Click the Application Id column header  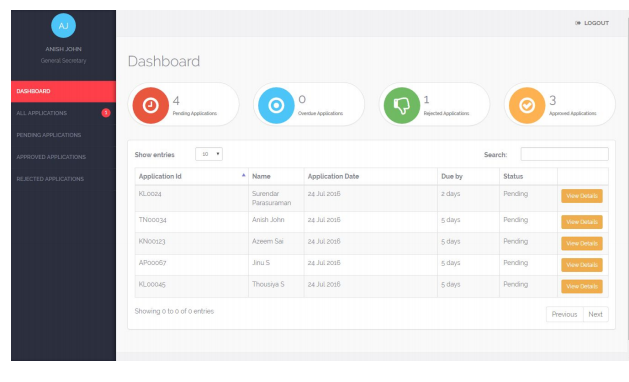(192, 176)
